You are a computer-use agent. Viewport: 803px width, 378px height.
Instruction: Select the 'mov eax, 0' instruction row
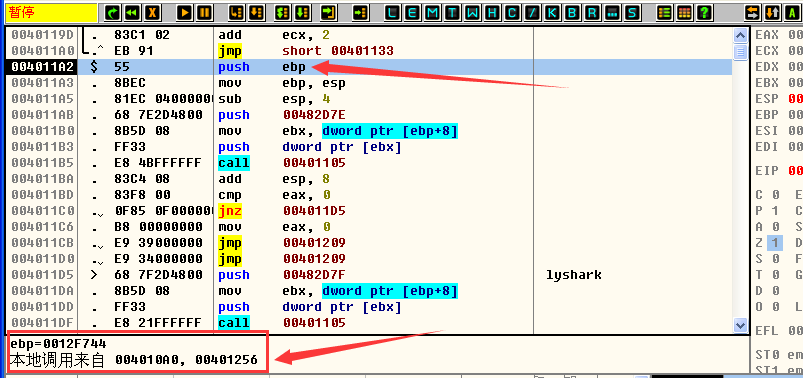pos(369,226)
